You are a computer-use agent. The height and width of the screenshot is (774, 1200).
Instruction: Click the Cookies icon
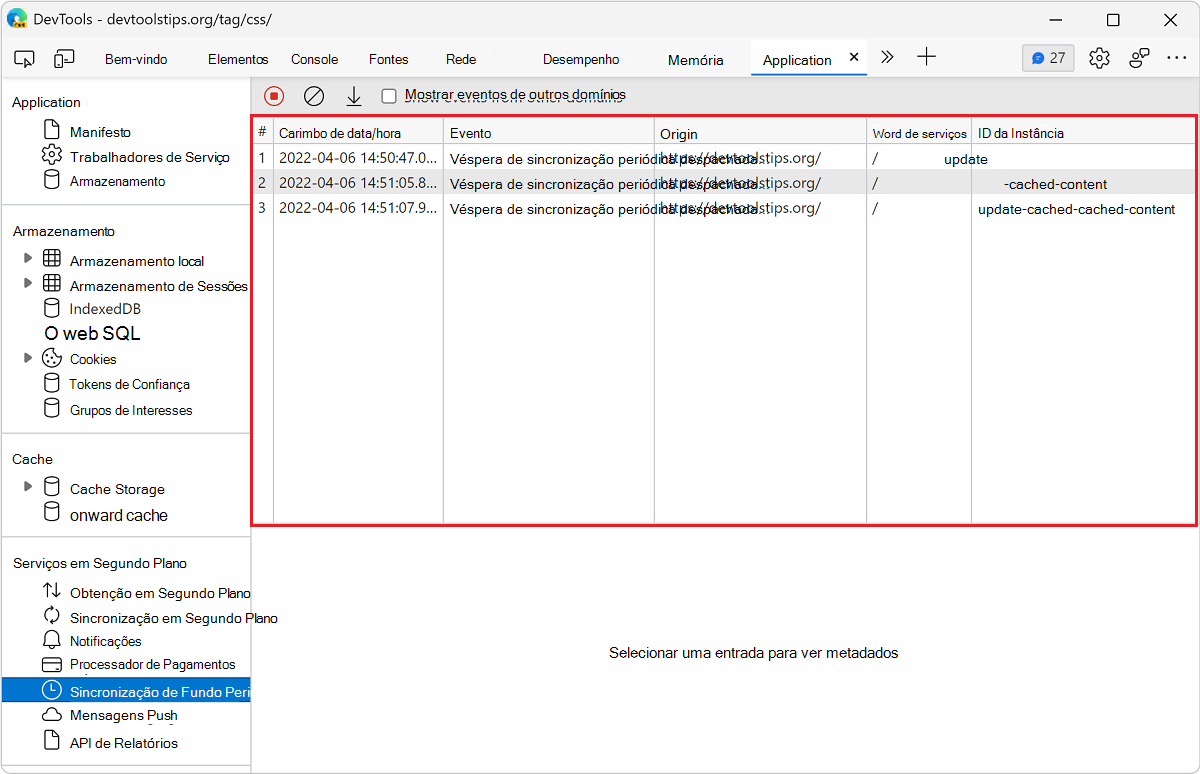point(52,358)
